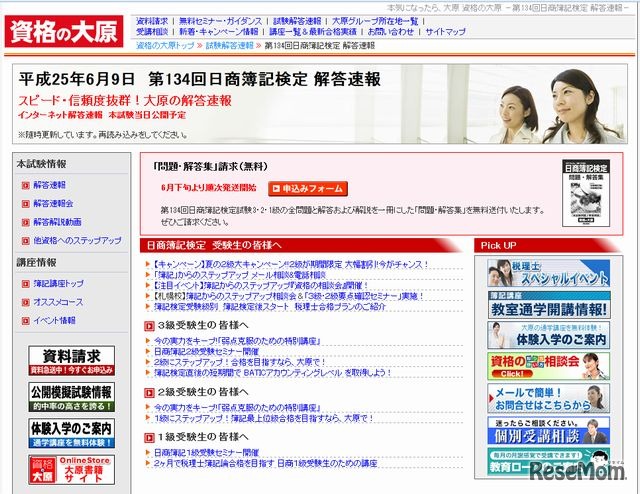Open 教室通学開講情報 Pick UP banner
The image size is (640, 494).
(549, 305)
